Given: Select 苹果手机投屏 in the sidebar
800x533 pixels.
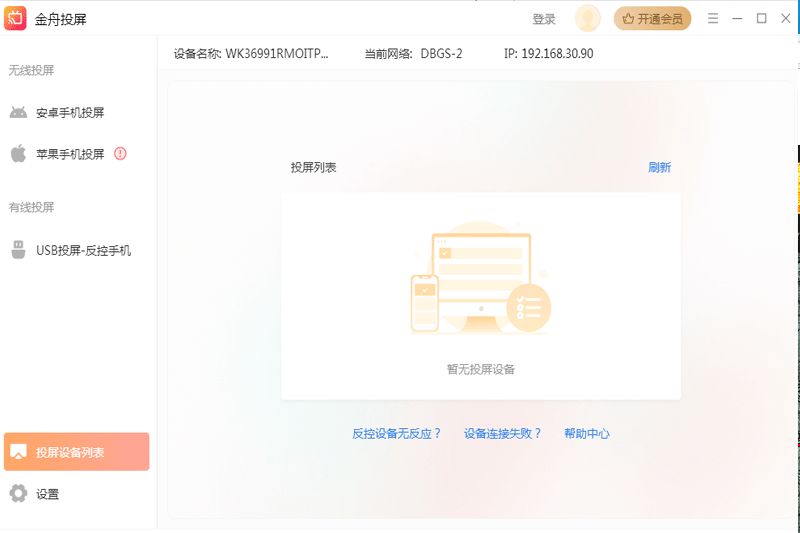Looking at the screenshot, I should [70, 154].
